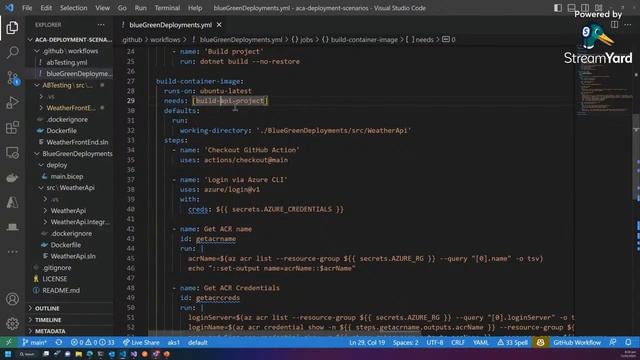
Task: Change line ending via CRLF indicator
Action: (x=458, y=342)
